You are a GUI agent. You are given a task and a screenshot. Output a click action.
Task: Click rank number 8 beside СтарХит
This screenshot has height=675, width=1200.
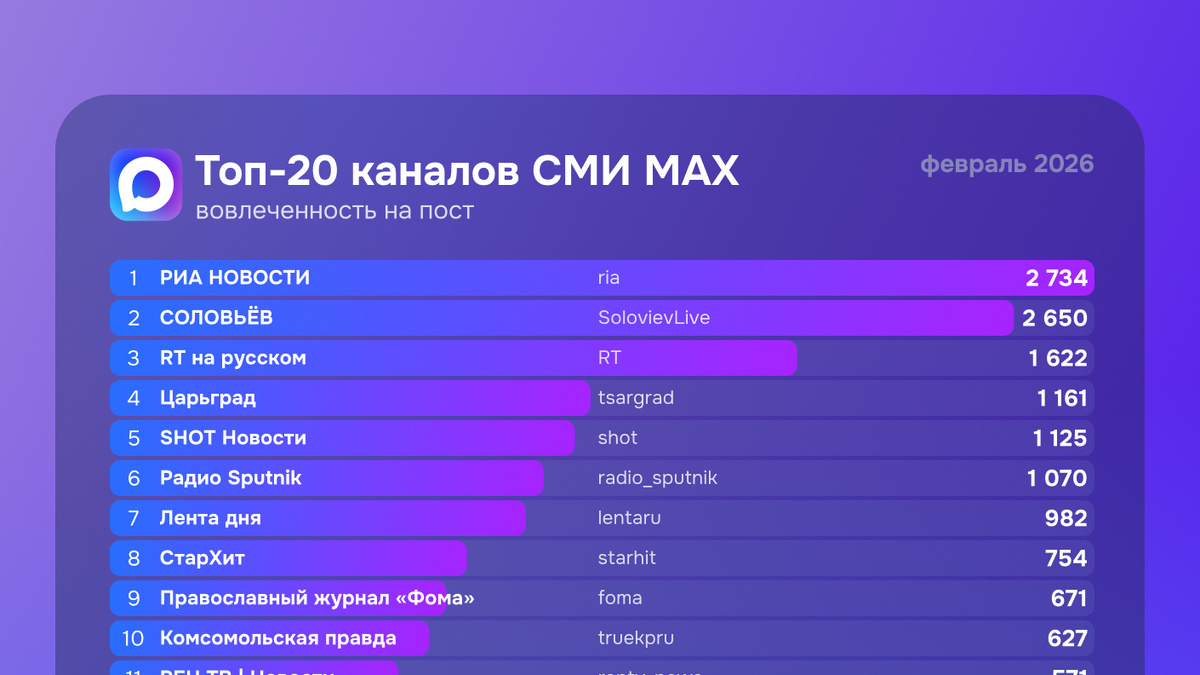click(x=134, y=558)
